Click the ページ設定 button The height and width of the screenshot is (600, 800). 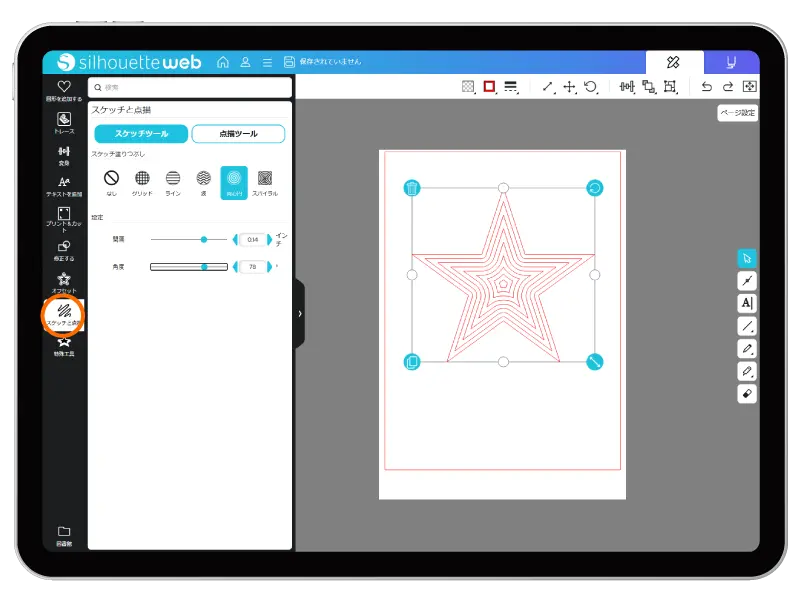click(x=737, y=113)
